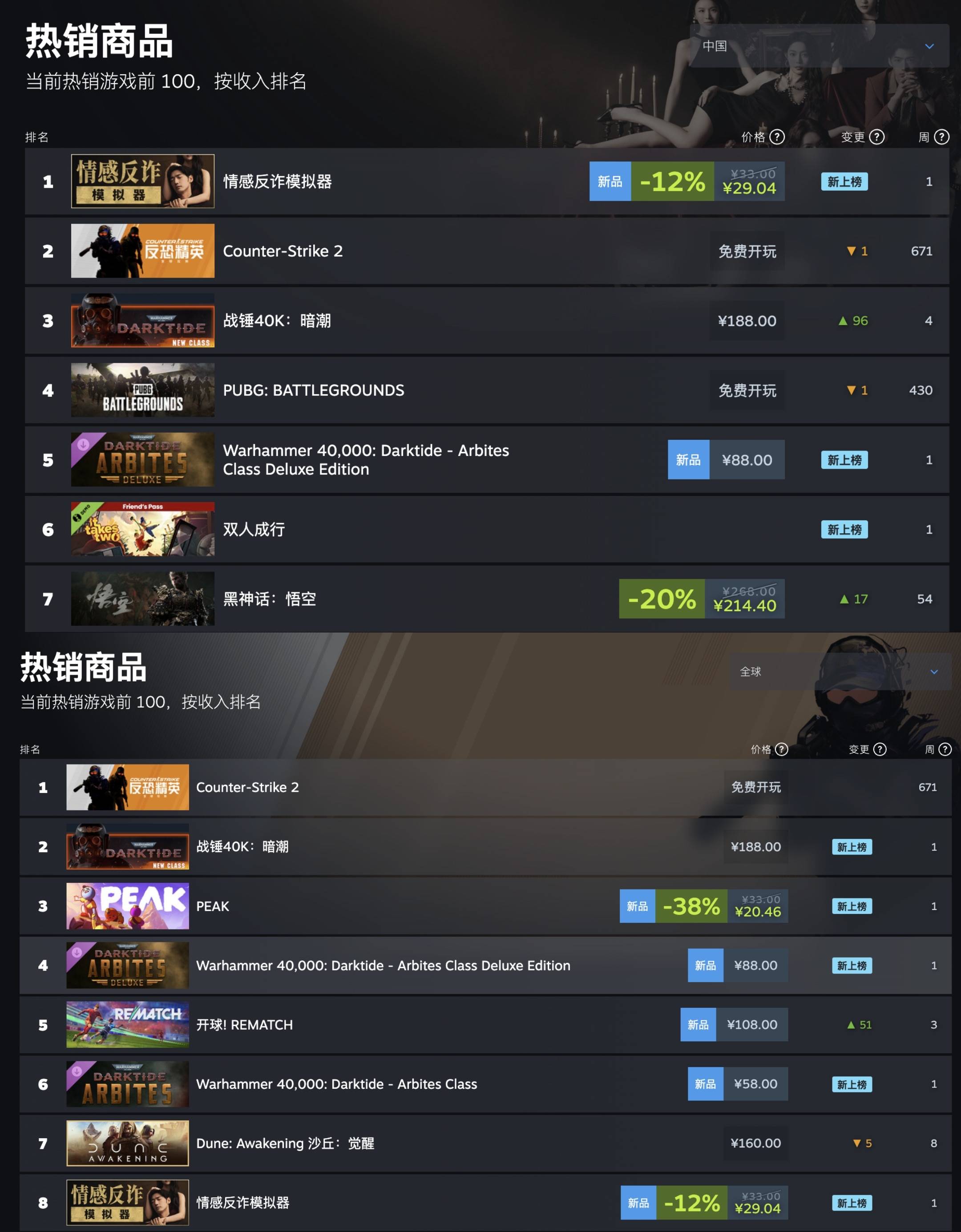Click the price help icon in global chart
The image size is (961, 1232).
[x=782, y=749]
